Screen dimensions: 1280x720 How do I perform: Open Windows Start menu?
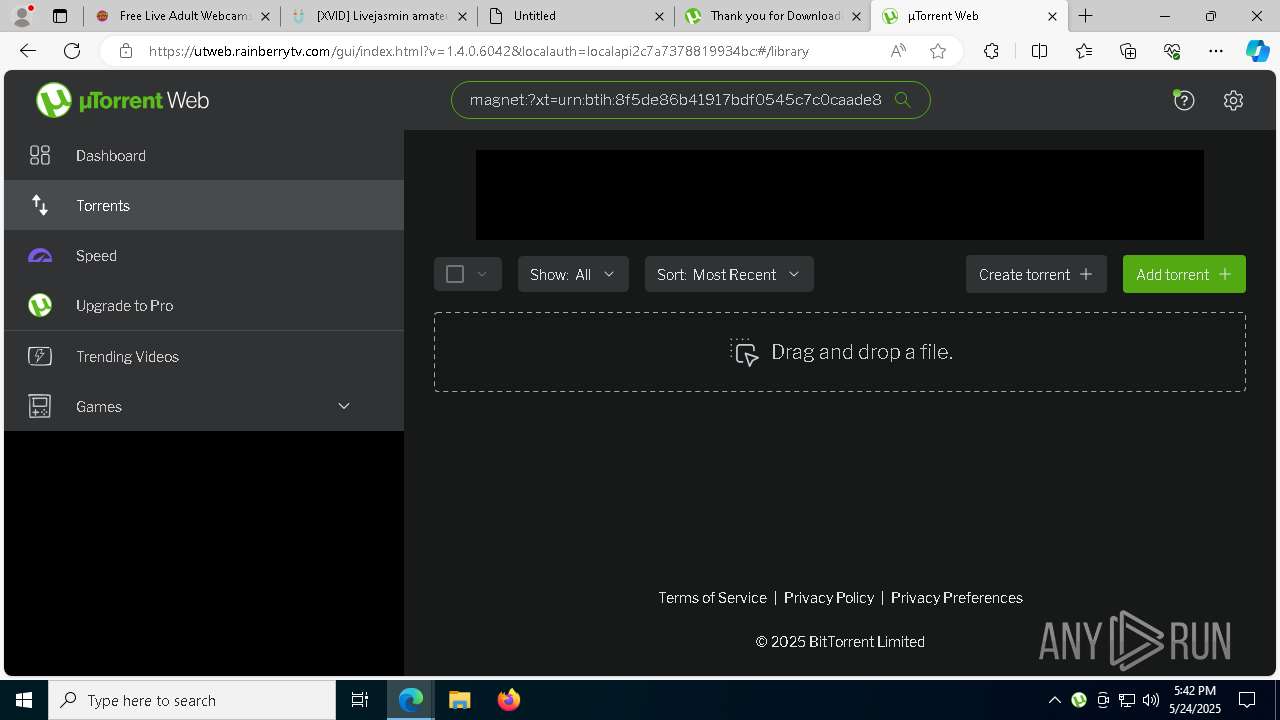tap(24, 700)
